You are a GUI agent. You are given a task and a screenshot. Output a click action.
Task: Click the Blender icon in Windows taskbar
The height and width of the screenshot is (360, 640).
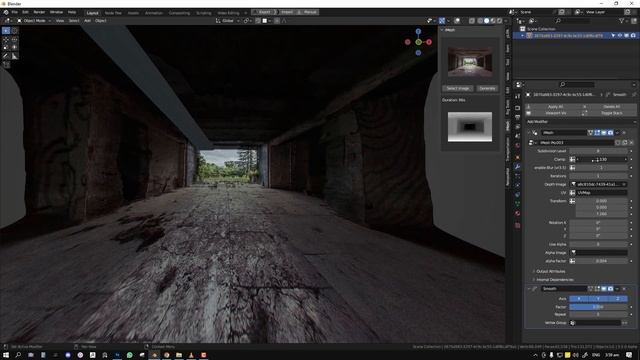point(154,355)
